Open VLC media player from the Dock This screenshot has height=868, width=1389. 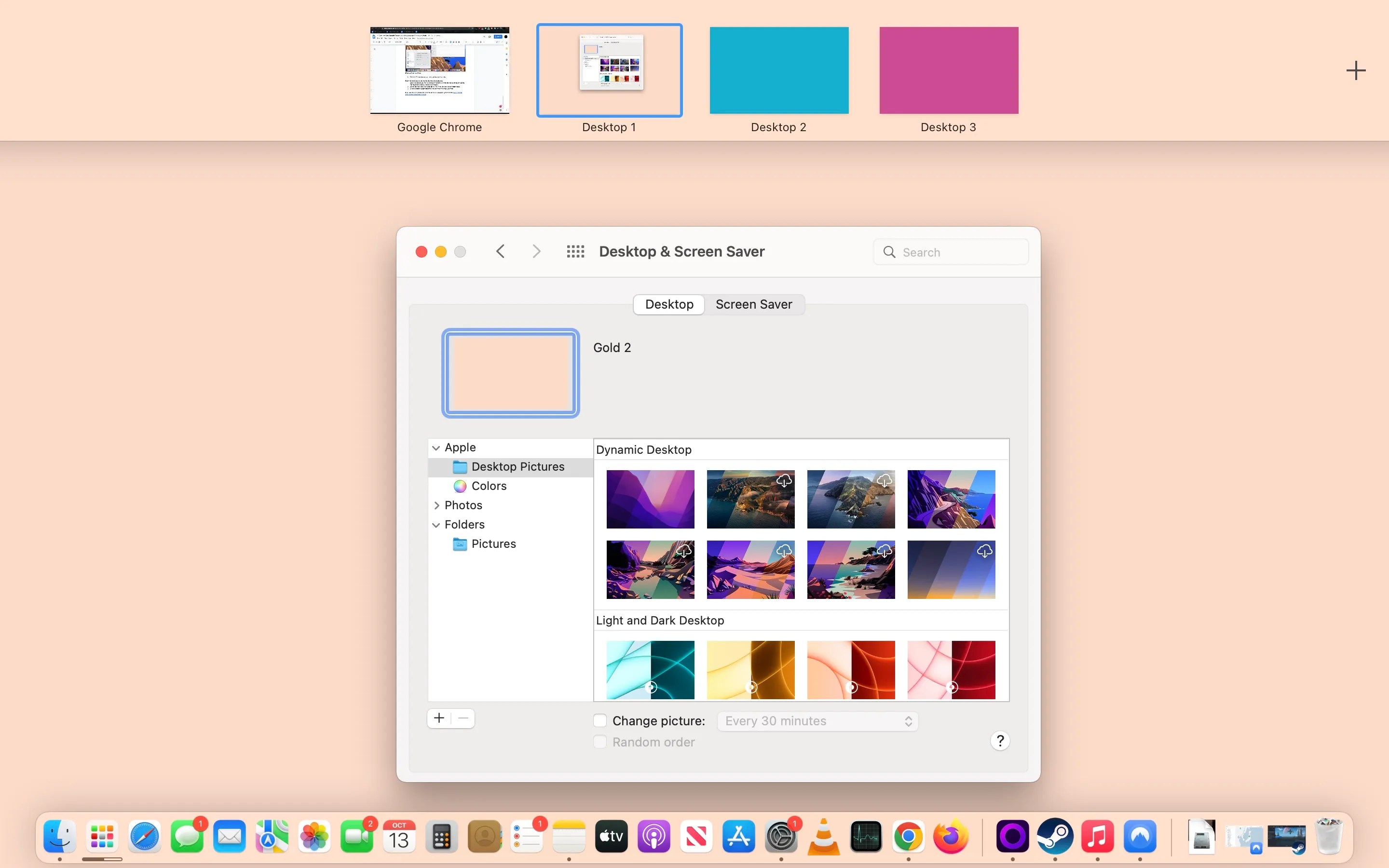pyautogui.click(x=823, y=837)
